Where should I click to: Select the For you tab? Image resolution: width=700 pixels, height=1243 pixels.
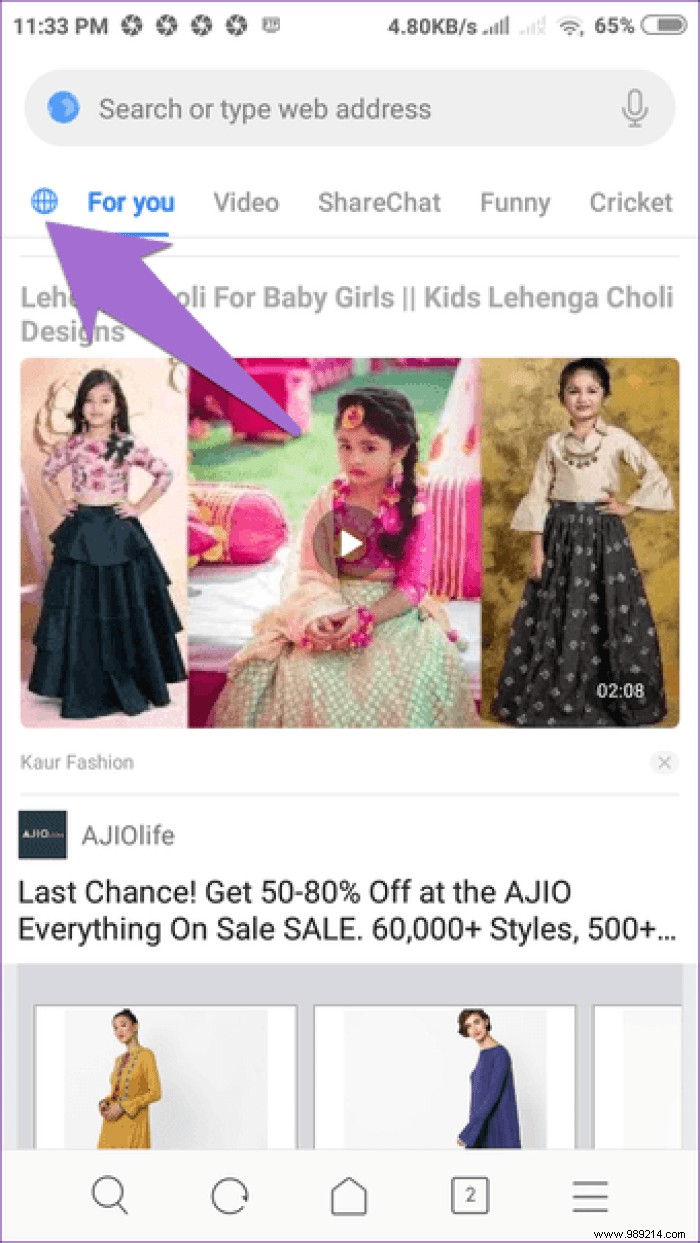pos(131,203)
